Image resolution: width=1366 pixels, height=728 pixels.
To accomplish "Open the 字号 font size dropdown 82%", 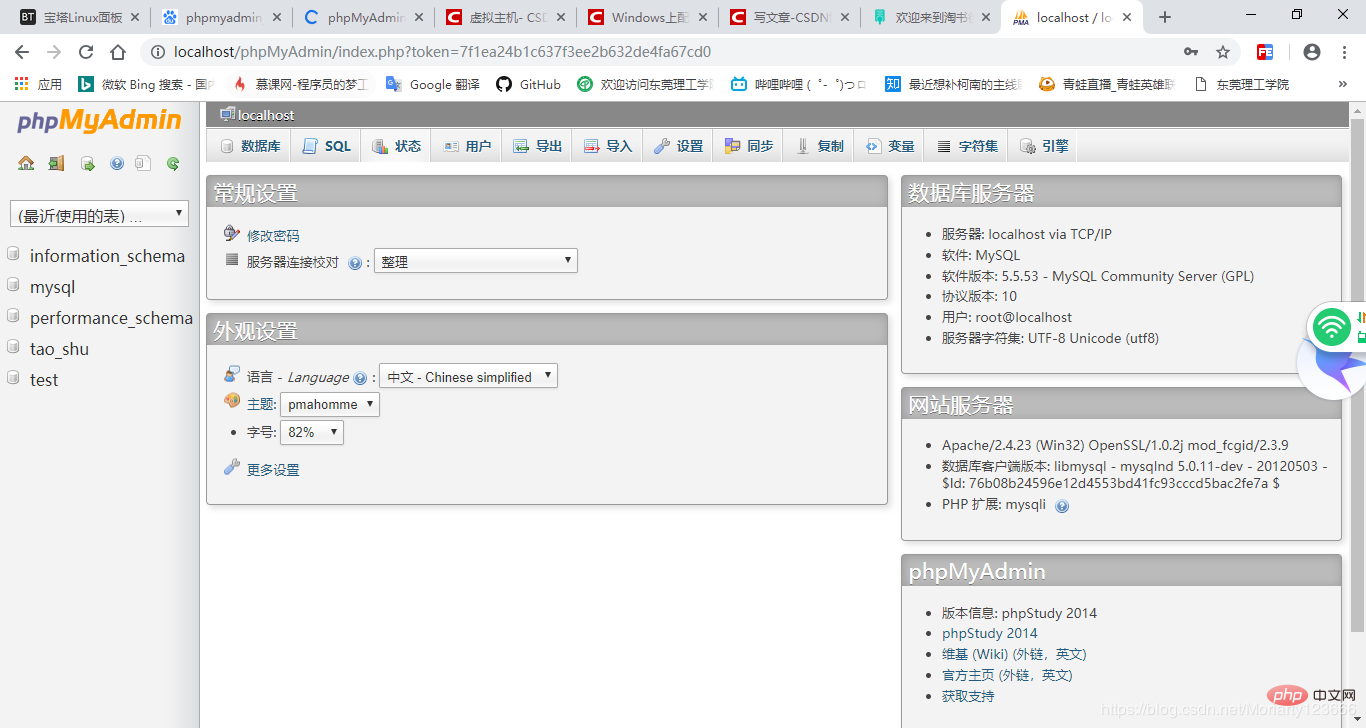I will 312,432.
